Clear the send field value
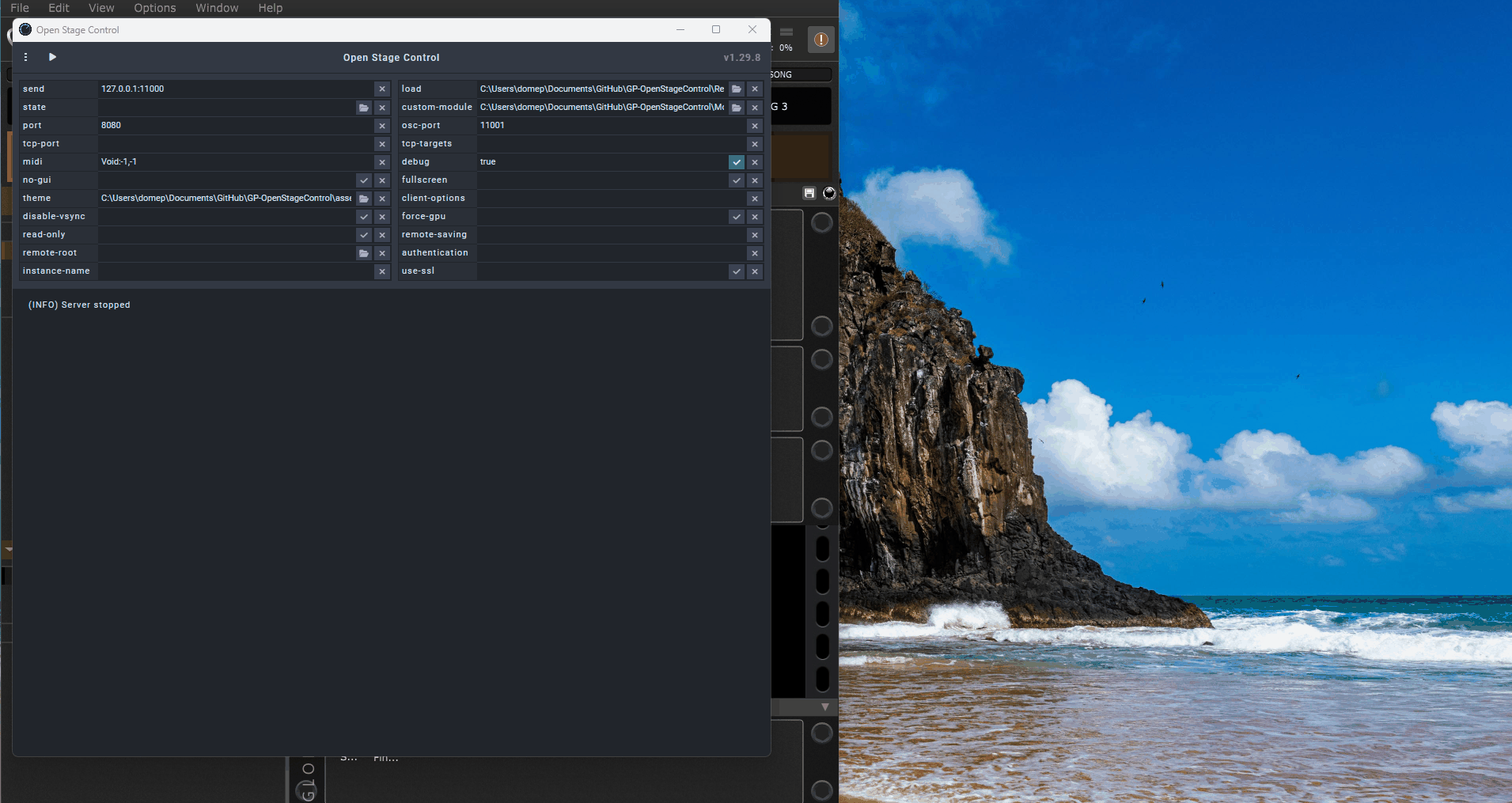The image size is (1512, 803). tap(382, 89)
